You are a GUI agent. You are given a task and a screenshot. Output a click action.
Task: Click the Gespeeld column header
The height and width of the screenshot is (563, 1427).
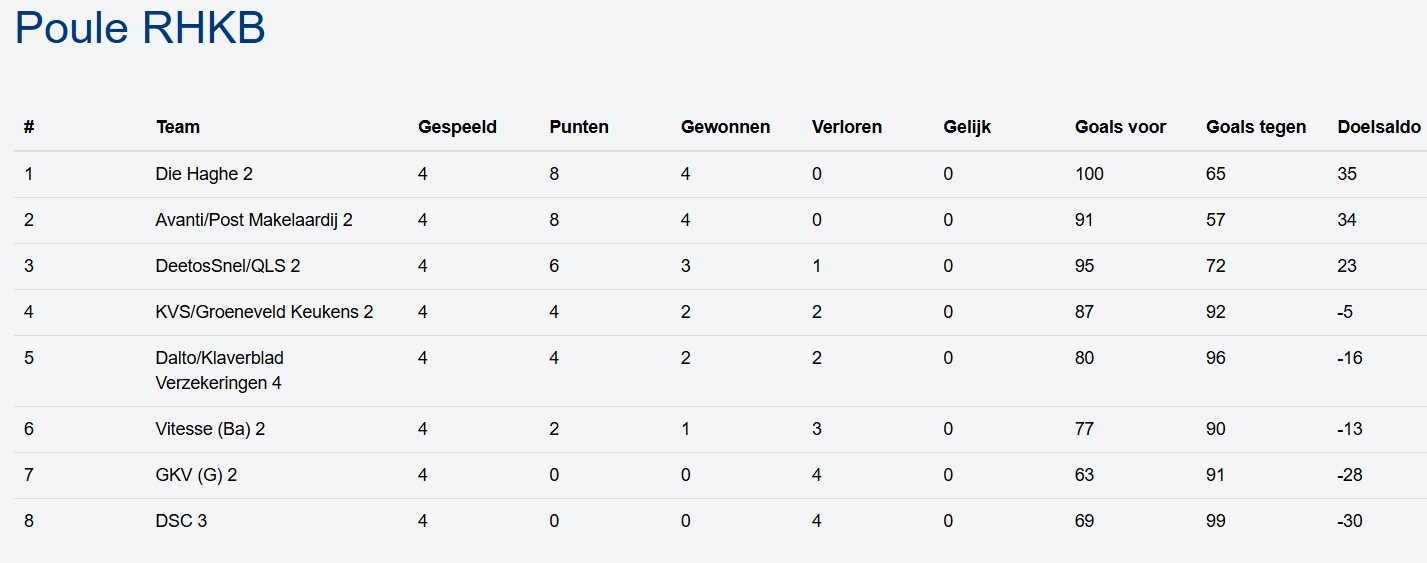457,127
